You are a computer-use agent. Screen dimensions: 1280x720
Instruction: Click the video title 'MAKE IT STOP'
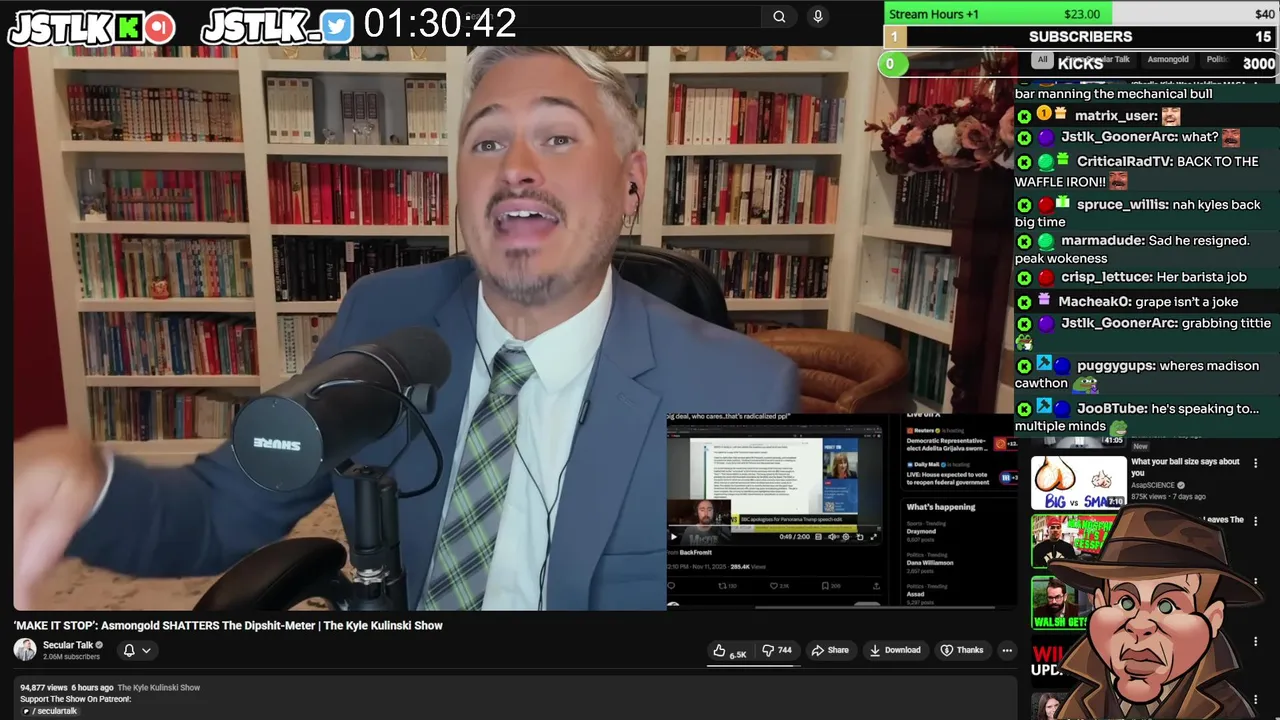pos(228,625)
